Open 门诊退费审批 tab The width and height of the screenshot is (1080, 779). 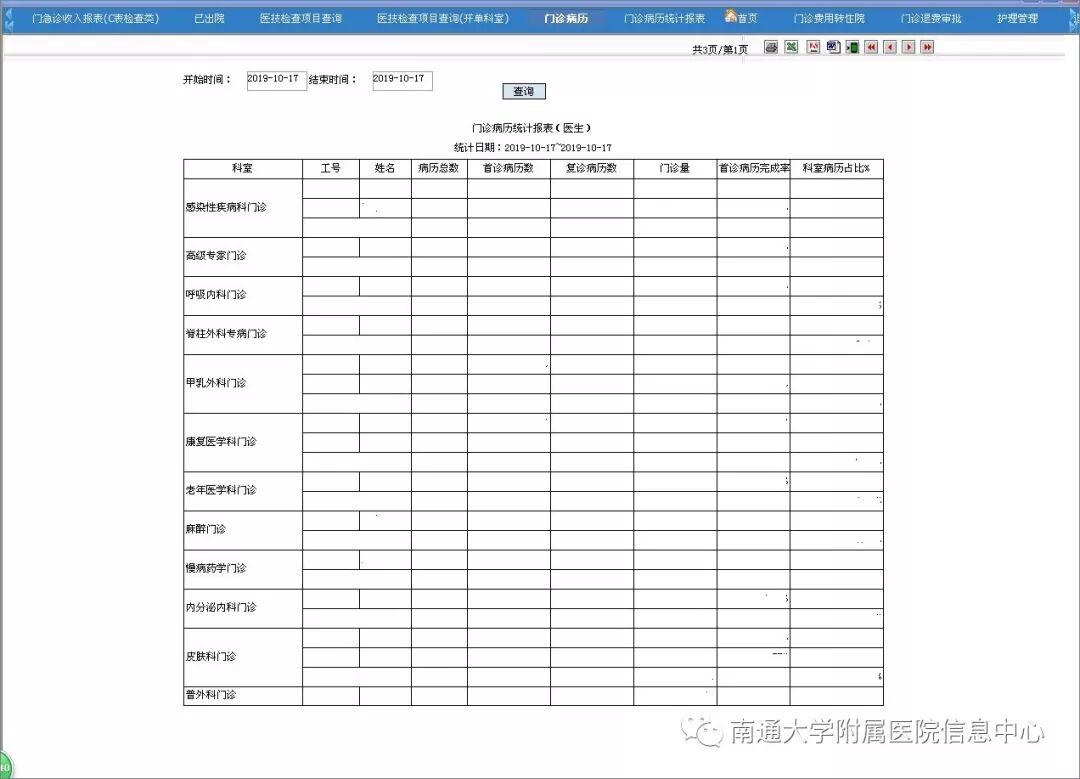[x=931, y=19]
